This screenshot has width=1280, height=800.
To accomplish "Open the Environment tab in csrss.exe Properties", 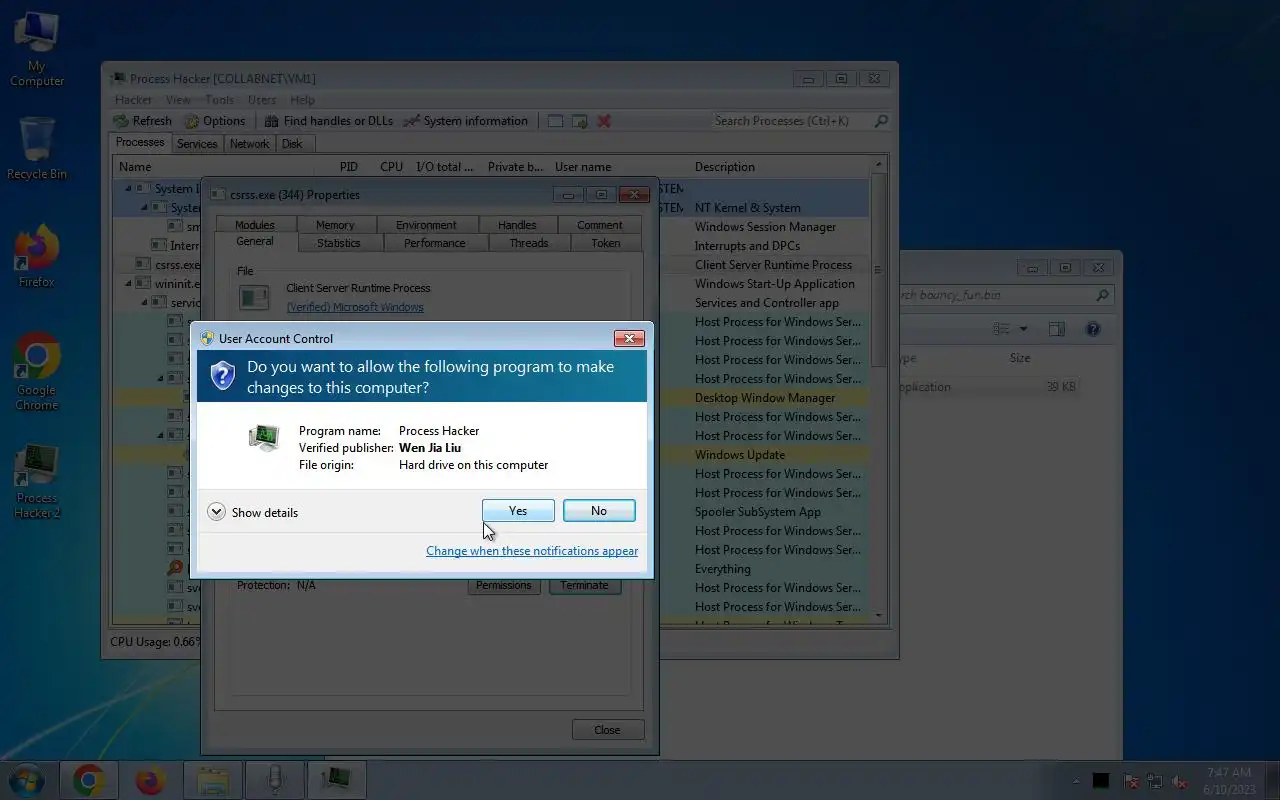I will click(x=426, y=225).
